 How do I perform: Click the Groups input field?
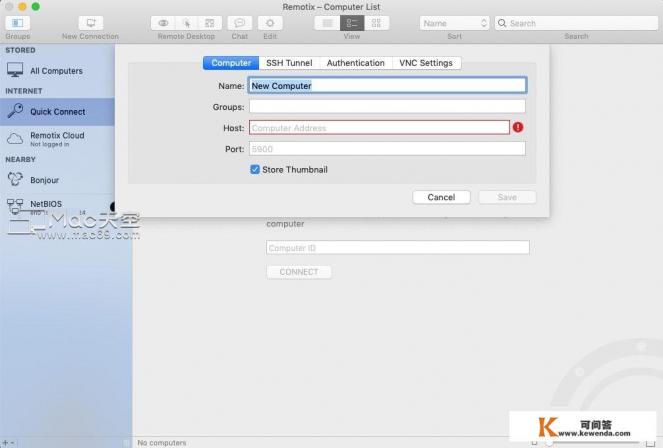387,107
